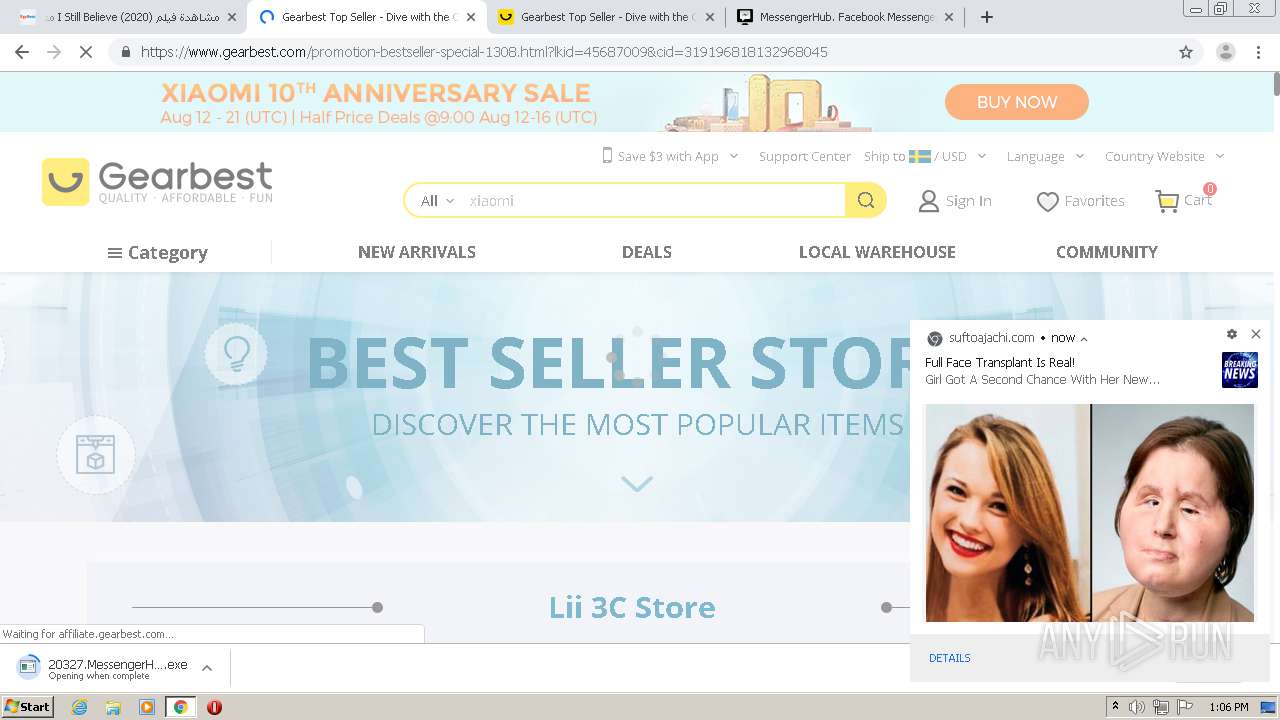Click the page vertical scrollbar thumb
Viewport: 1280px width, 720px height.
[1275, 84]
